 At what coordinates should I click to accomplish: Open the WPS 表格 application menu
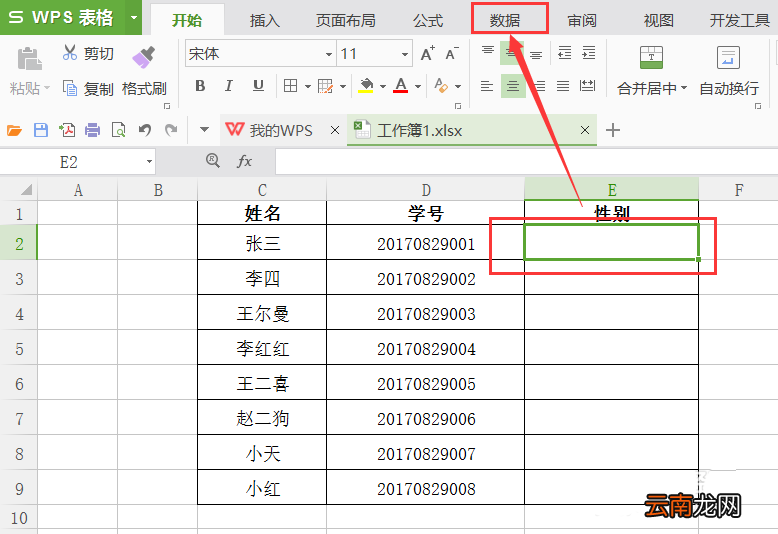click(71, 17)
